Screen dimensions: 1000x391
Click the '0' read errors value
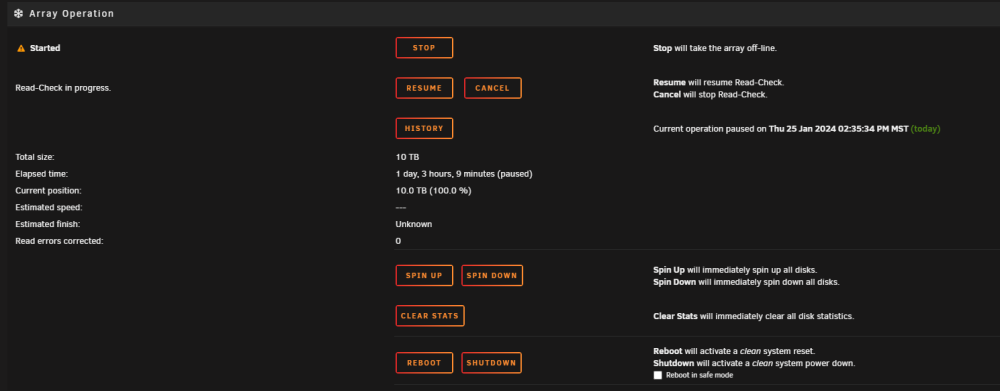tap(398, 241)
